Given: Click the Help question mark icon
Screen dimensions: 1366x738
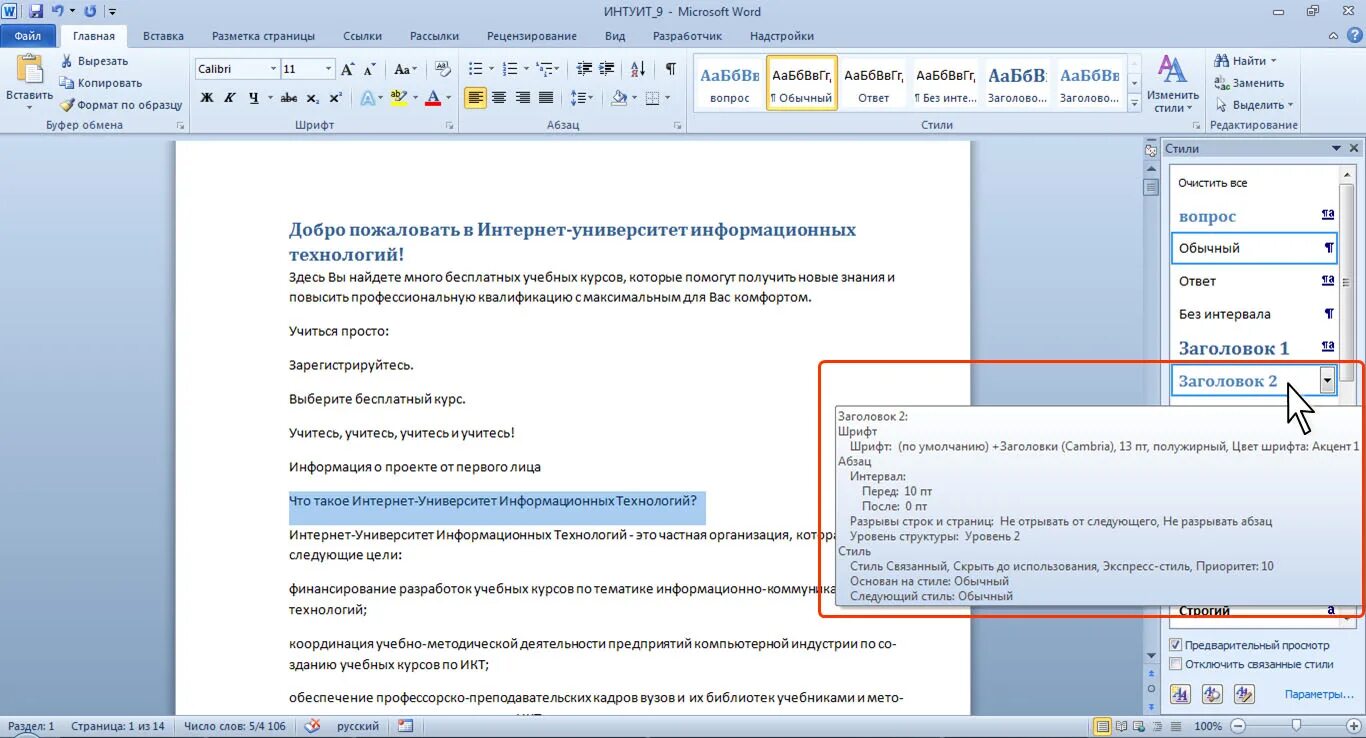Looking at the screenshot, I should [1353, 35].
